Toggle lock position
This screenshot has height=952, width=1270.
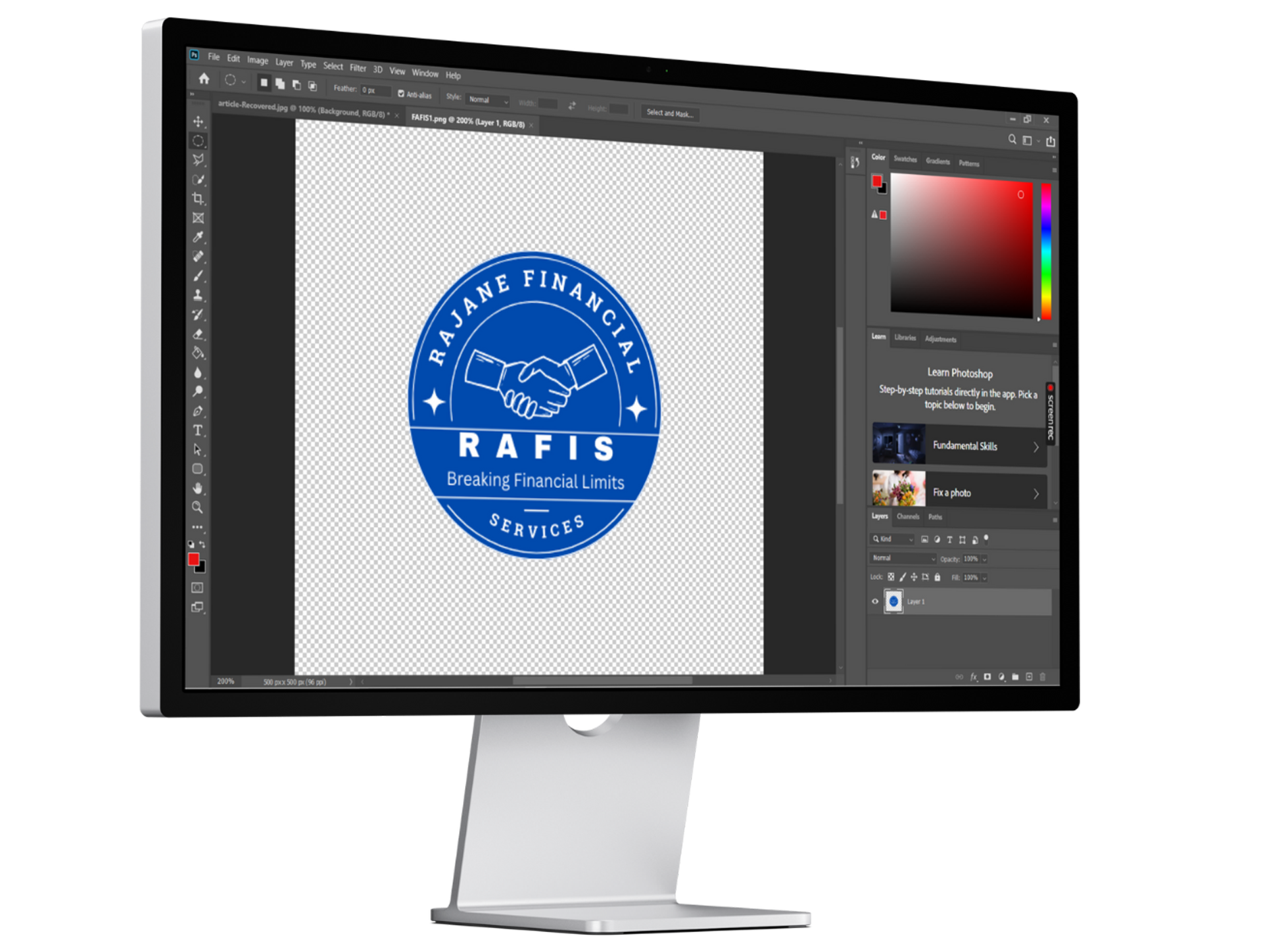(914, 577)
